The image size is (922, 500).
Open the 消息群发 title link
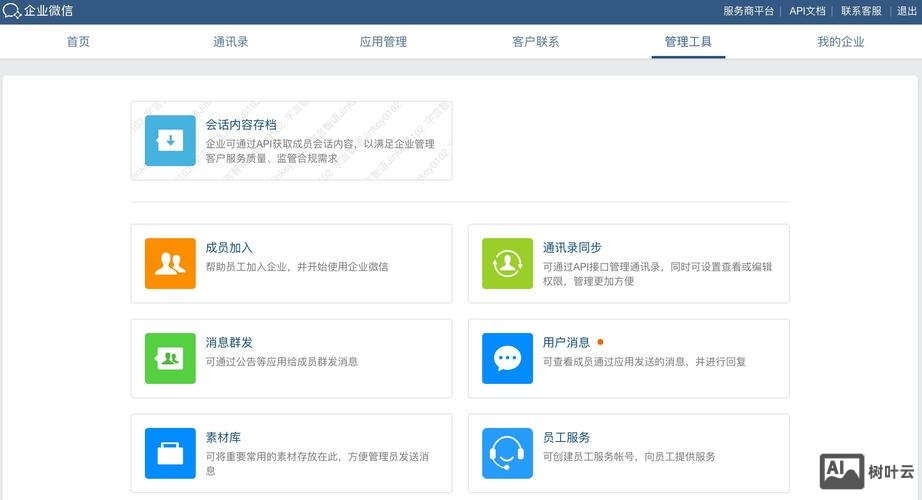[x=229, y=342]
